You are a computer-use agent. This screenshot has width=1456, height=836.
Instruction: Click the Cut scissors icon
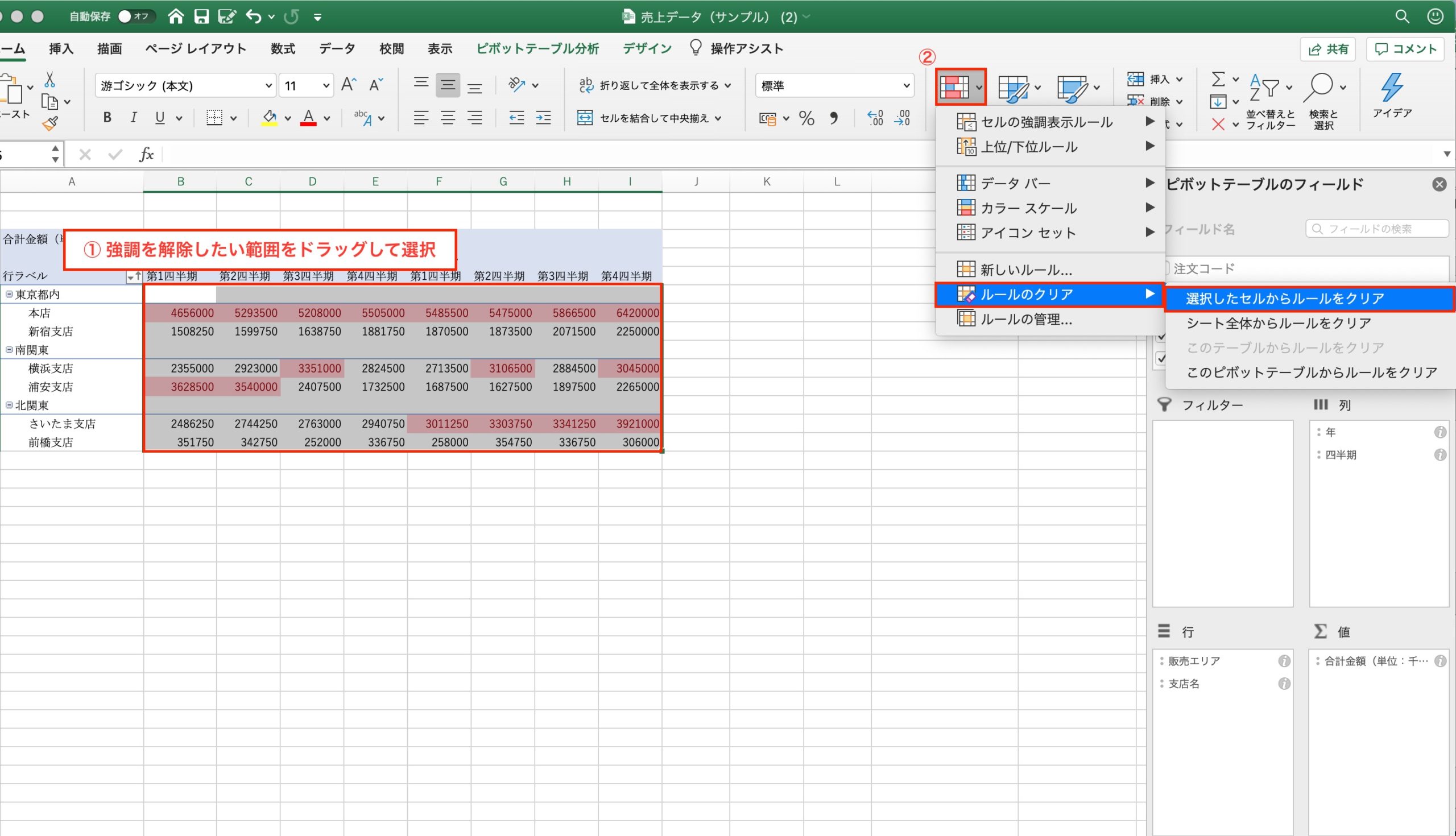(x=50, y=79)
